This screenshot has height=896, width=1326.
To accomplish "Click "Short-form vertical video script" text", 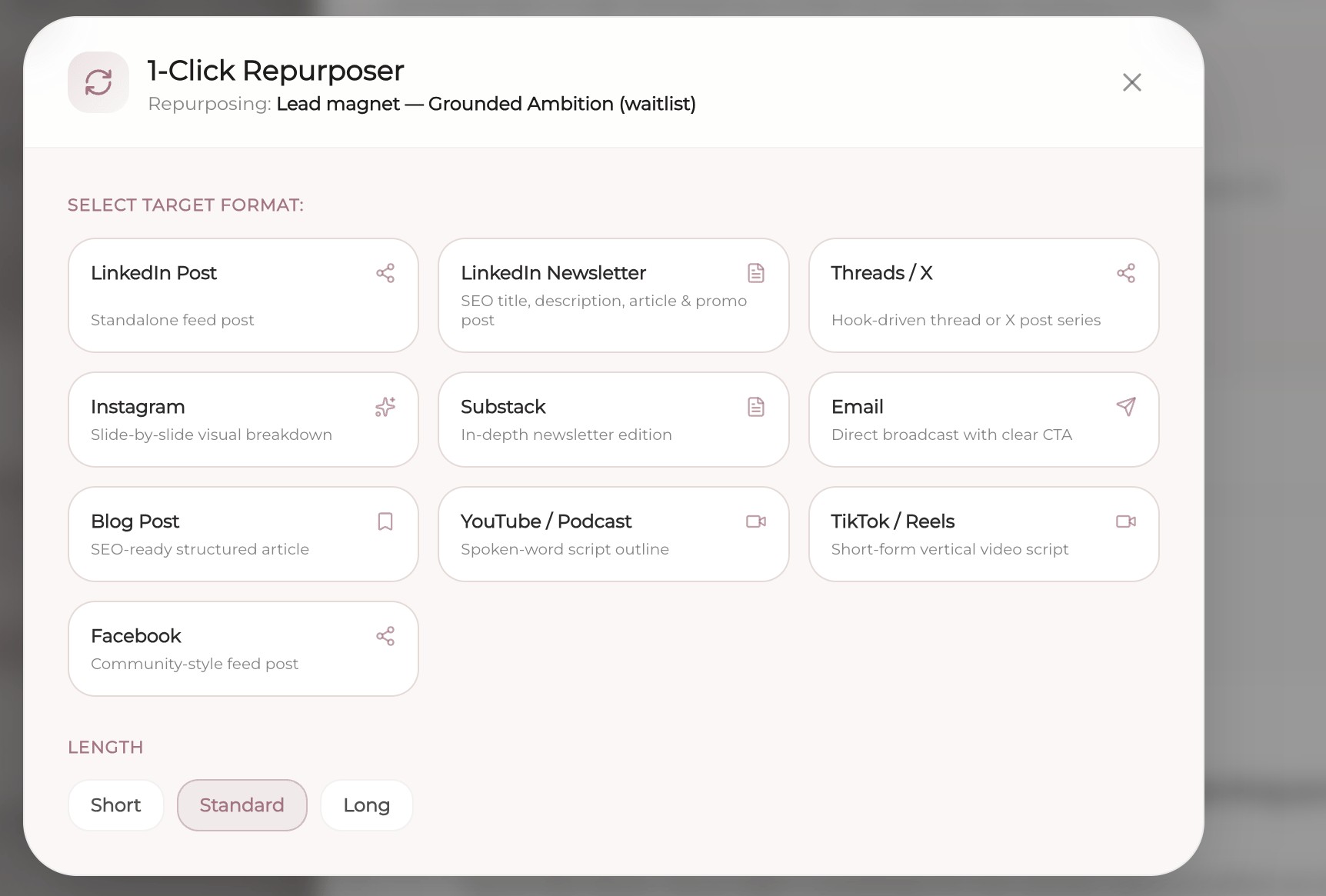I will click(x=950, y=549).
